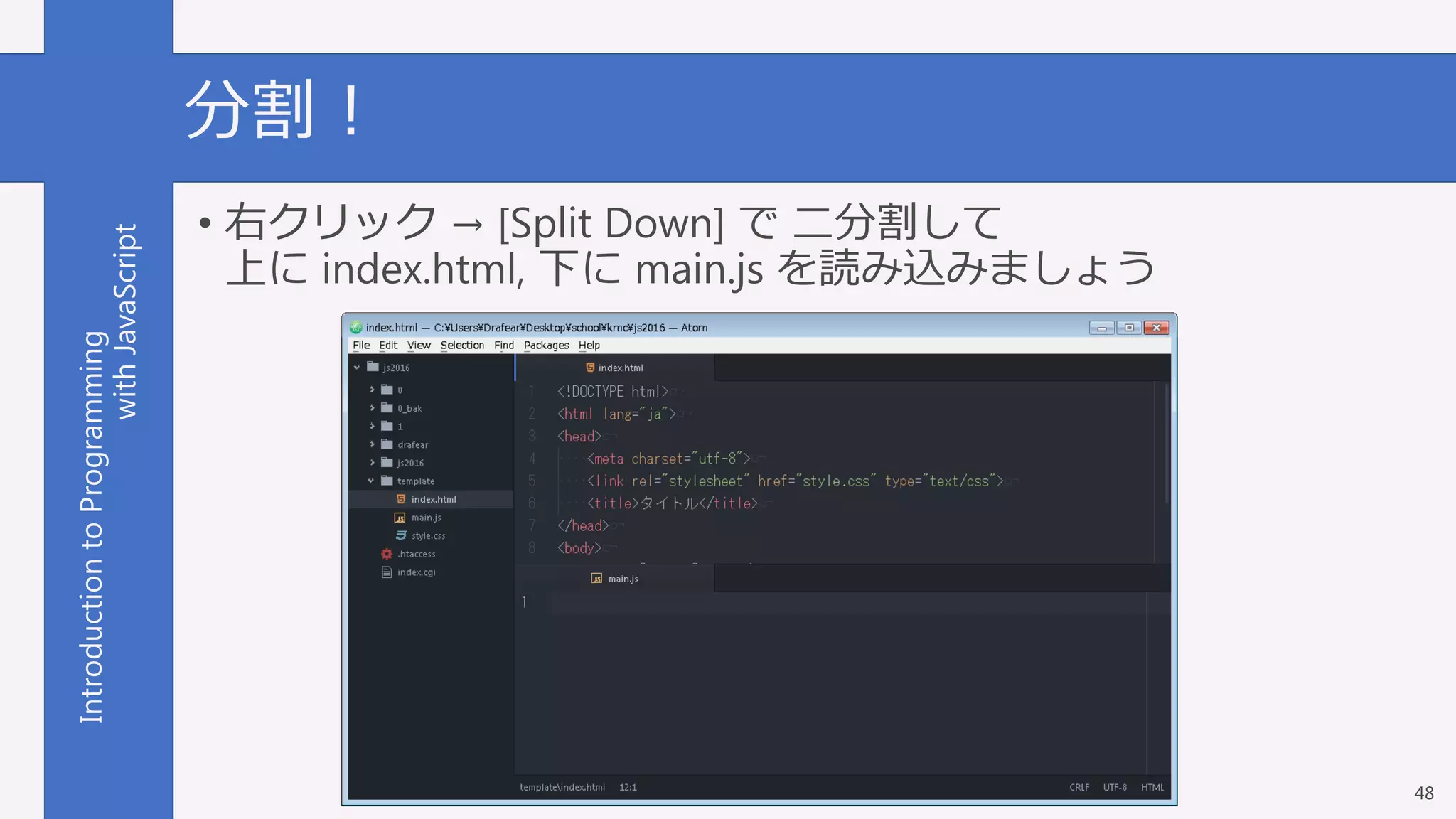Change the HTML grammar selector in status bar

tap(1152, 787)
